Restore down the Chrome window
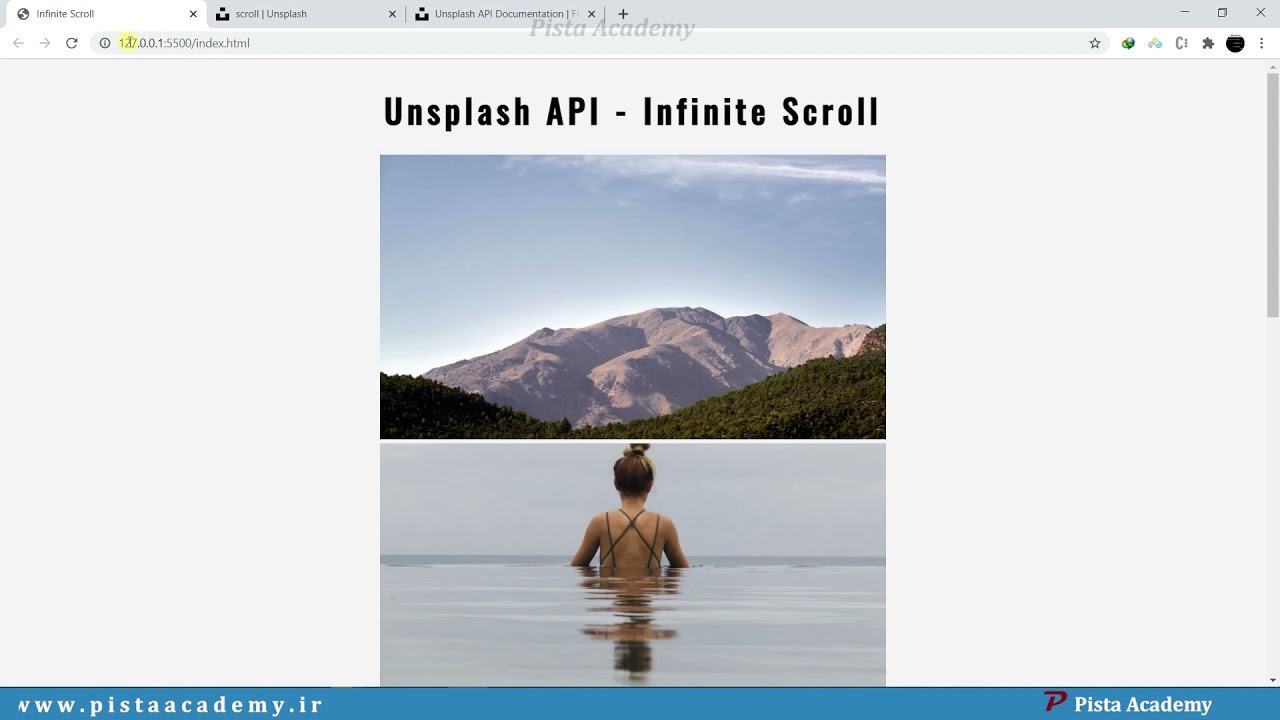The width and height of the screenshot is (1280, 720). (1222, 13)
